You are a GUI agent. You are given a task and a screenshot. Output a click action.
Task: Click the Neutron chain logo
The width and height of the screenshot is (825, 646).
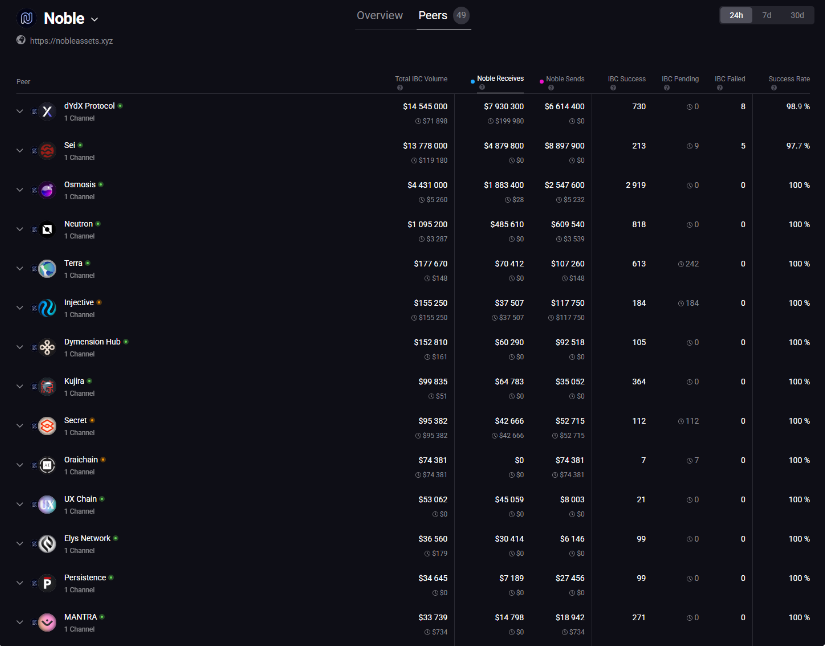click(47, 229)
